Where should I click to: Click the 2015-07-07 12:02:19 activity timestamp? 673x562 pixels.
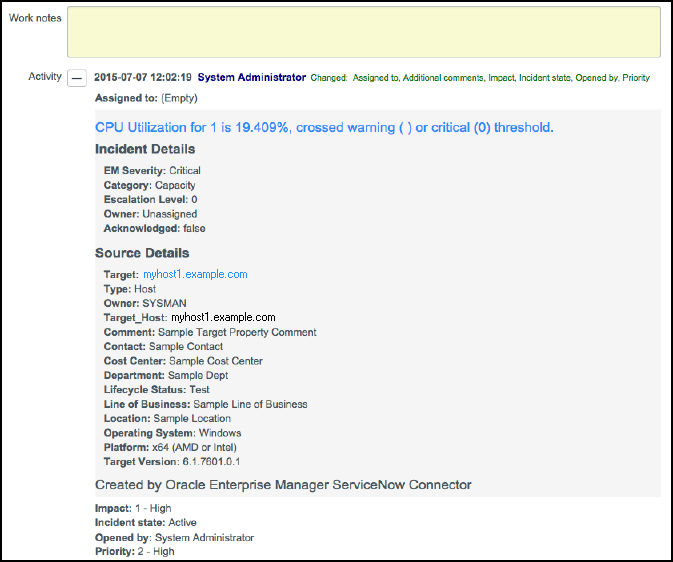(x=142, y=77)
